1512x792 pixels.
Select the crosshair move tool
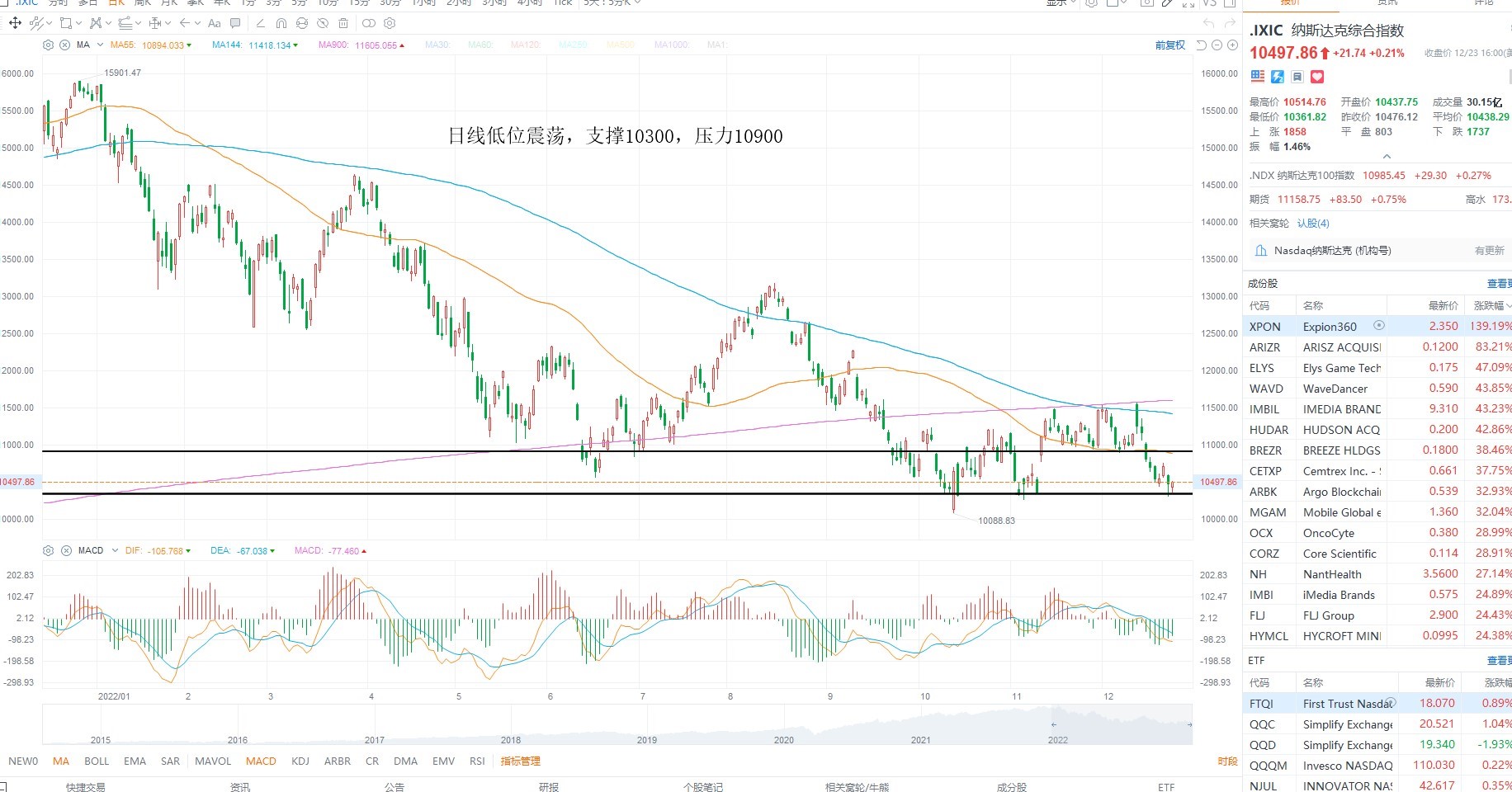tap(15, 23)
